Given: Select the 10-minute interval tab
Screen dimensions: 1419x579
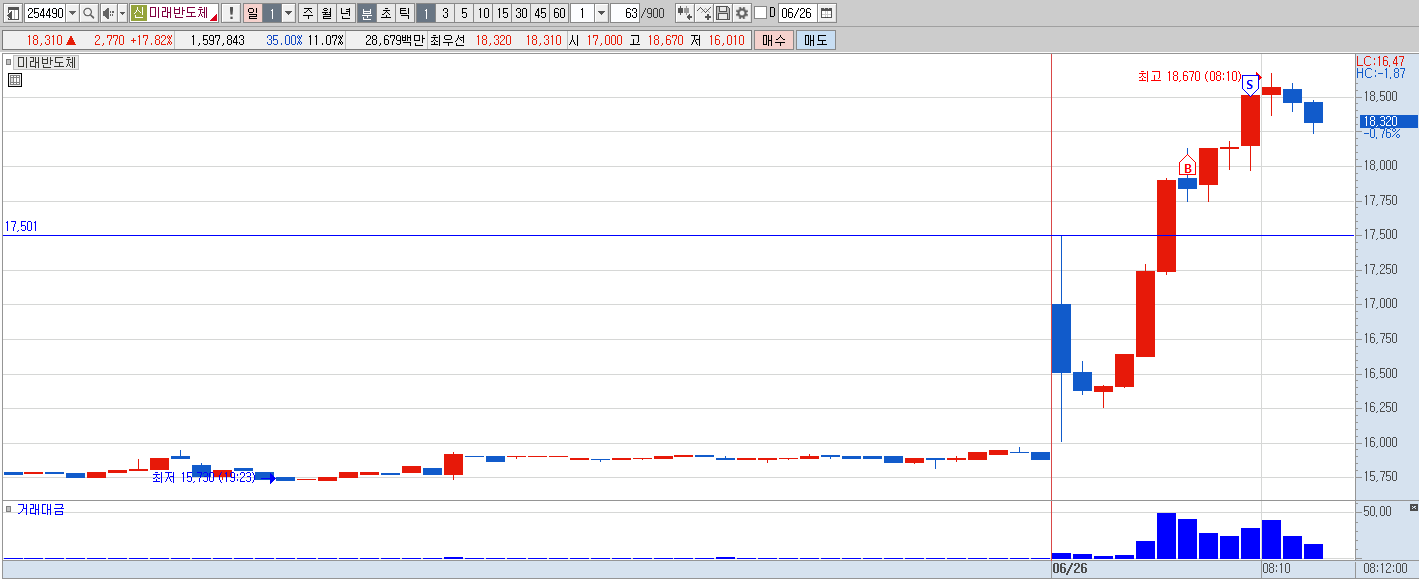Looking at the screenshot, I should [x=483, y=13].
